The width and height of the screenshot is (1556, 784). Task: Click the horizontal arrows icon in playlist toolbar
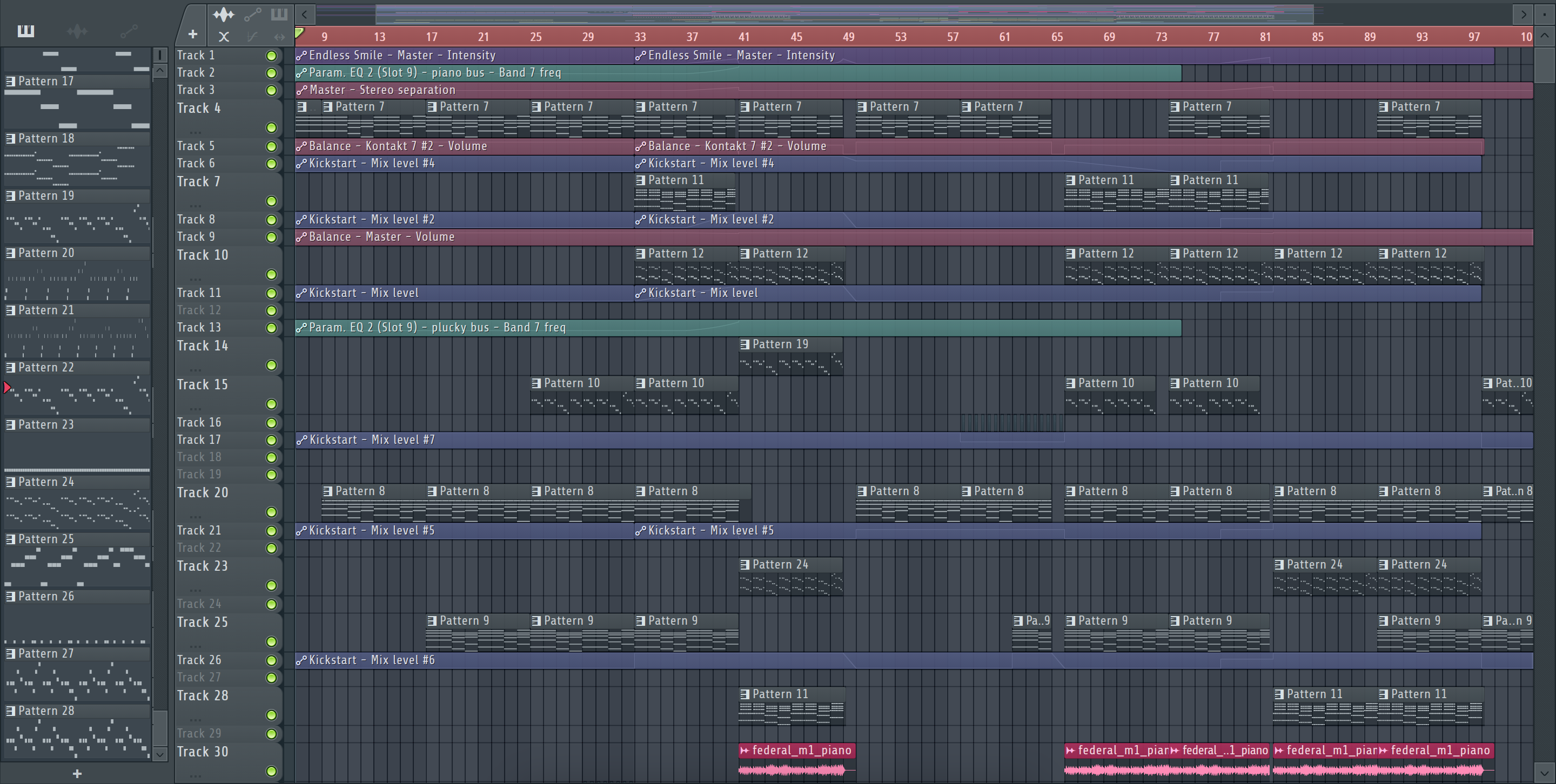(279, 37)
